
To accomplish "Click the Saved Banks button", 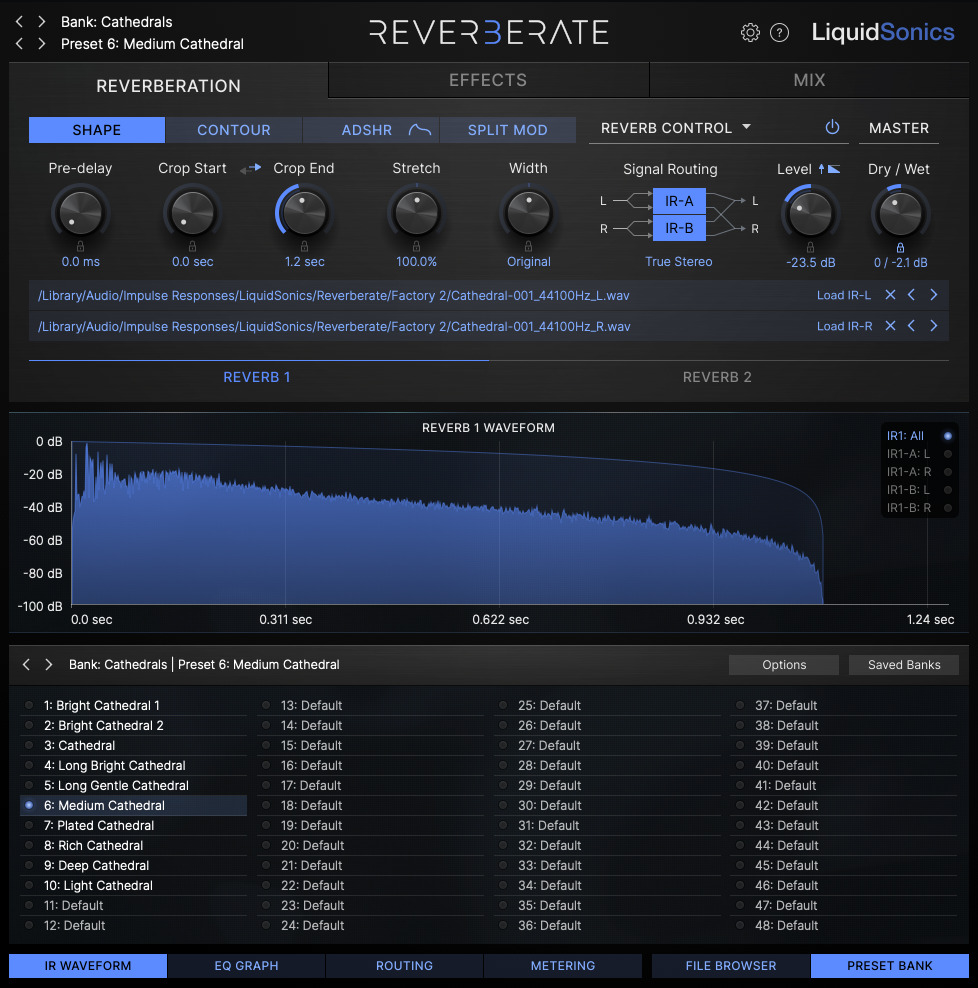I will [904, 665].
